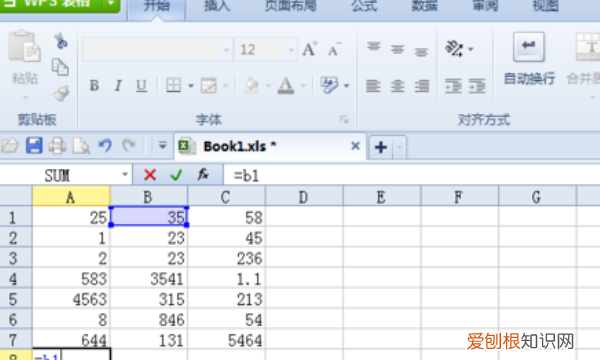The width and height of the screenshot is (600, 360).
Task: Select row 4 header
Action: pos(16,279)
